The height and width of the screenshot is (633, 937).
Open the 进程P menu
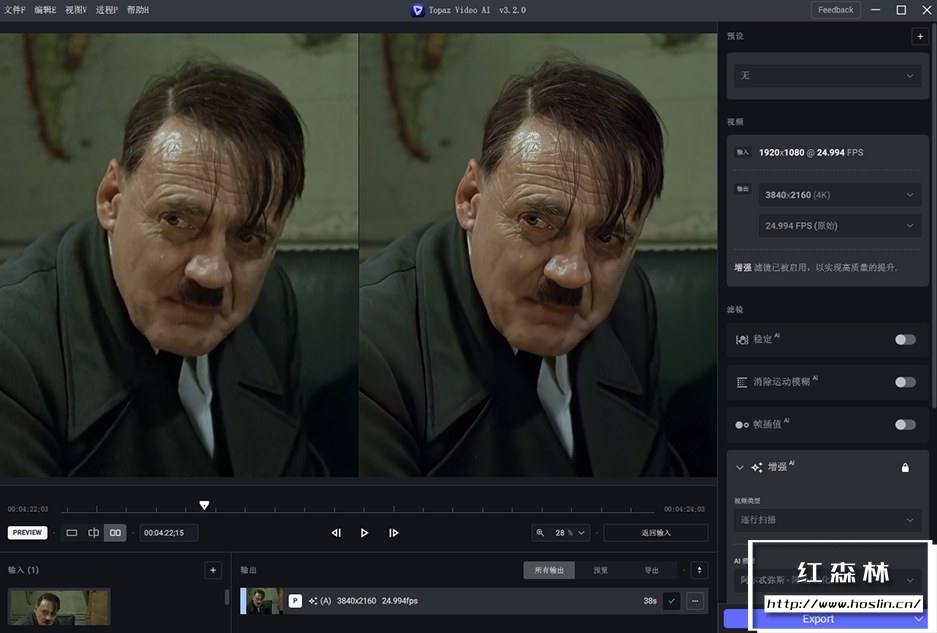click(107, 10)
